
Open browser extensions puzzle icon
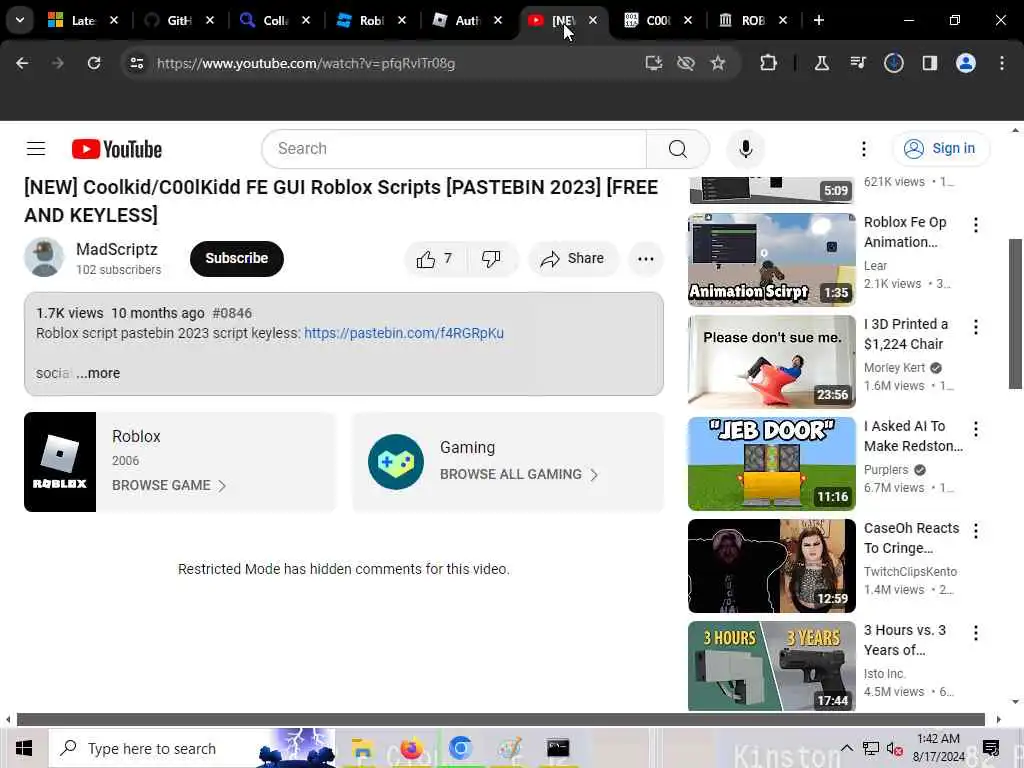click(769, 63)
